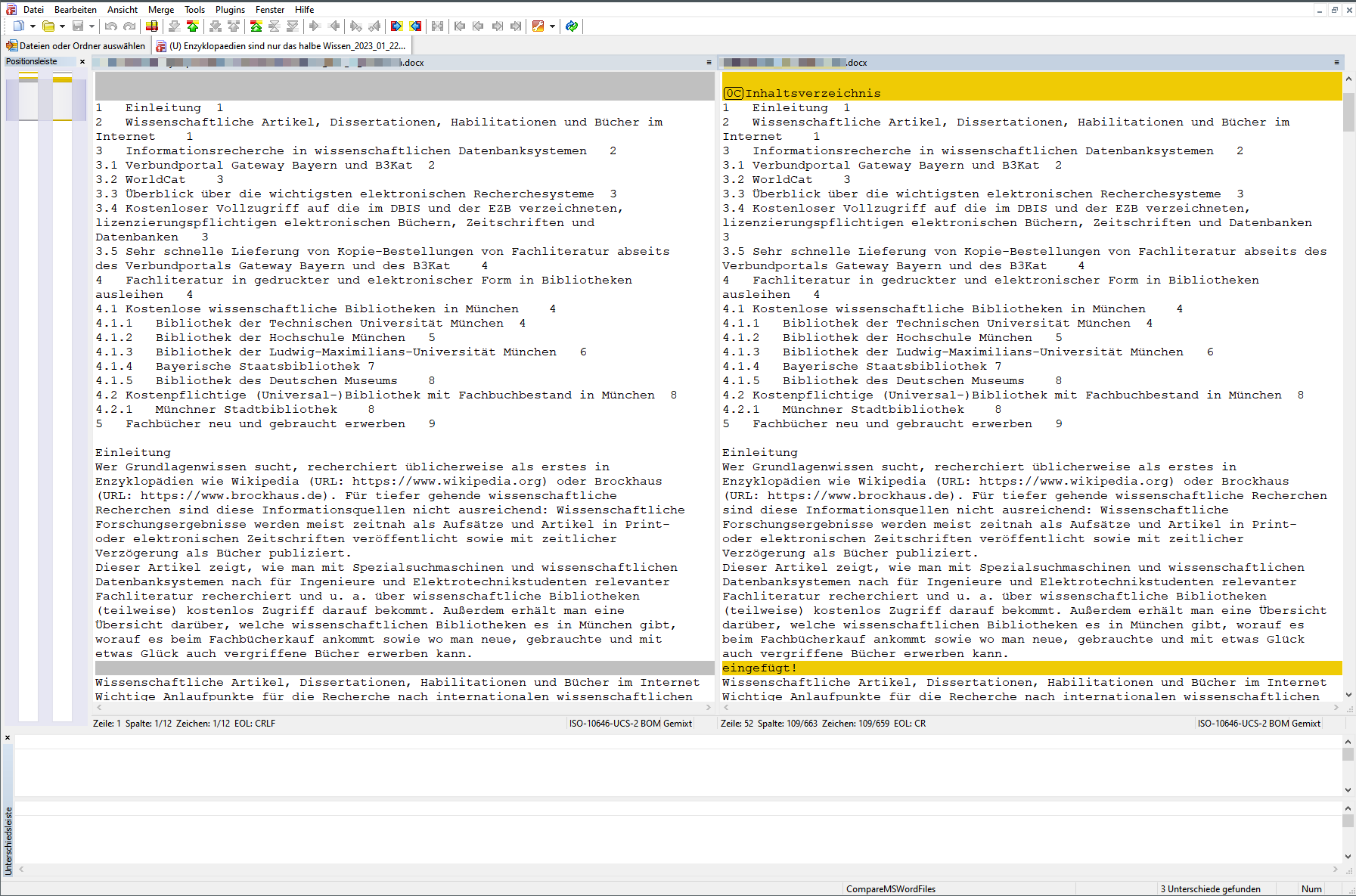Click Copy right and advance icon
1356x896 pixels.
tap(356, 26)
